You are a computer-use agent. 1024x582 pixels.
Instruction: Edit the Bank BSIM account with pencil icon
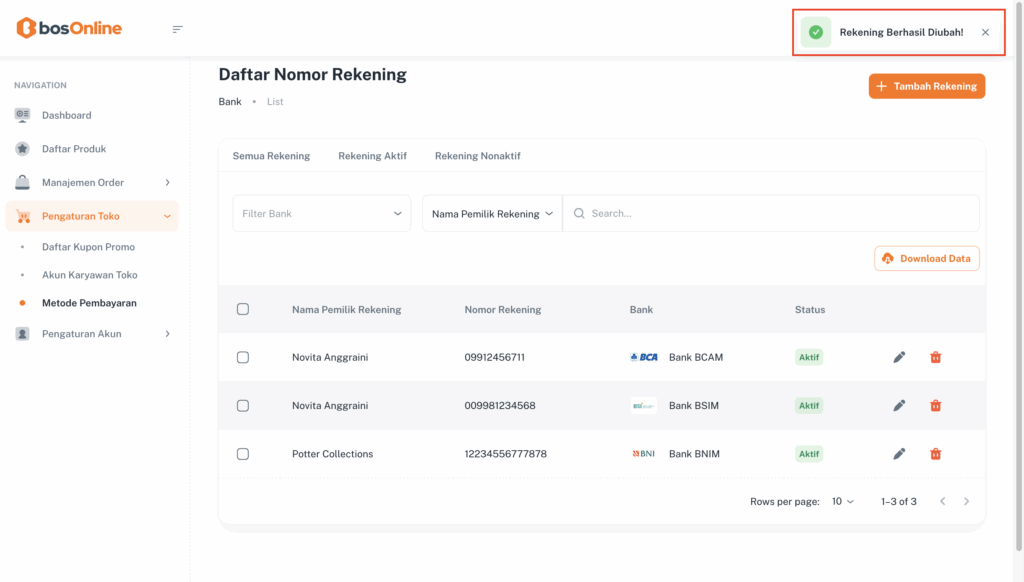click(x=899, y=405)
